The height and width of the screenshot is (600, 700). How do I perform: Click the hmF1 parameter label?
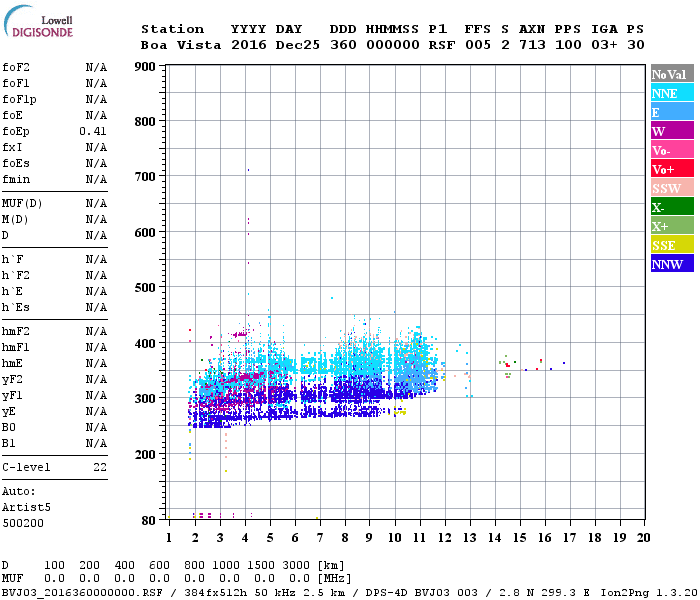coord(16,348)
